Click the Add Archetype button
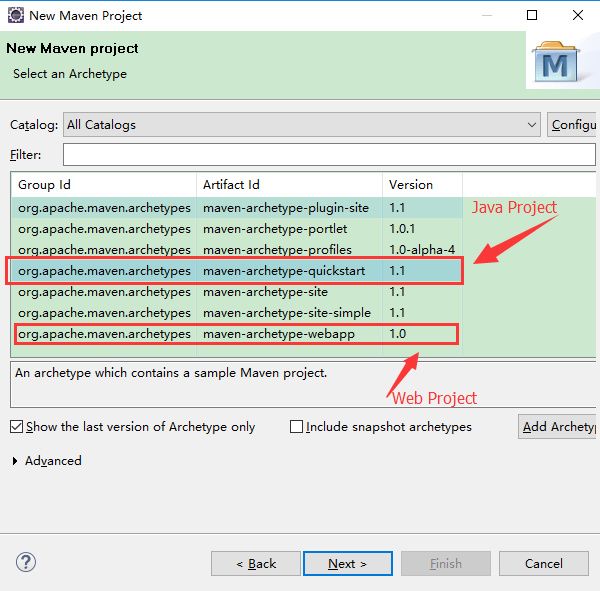This screenshot has width=600, height=591. tap(557, 426)
